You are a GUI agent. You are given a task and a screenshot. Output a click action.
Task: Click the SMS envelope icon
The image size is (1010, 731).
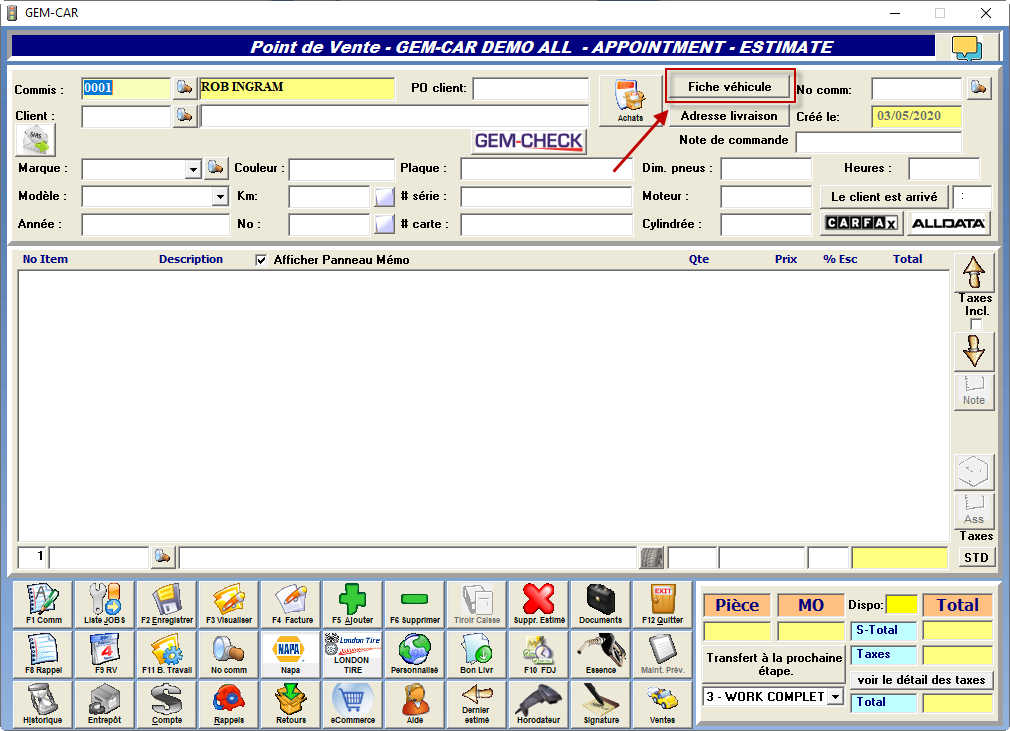tap(35, 140)
